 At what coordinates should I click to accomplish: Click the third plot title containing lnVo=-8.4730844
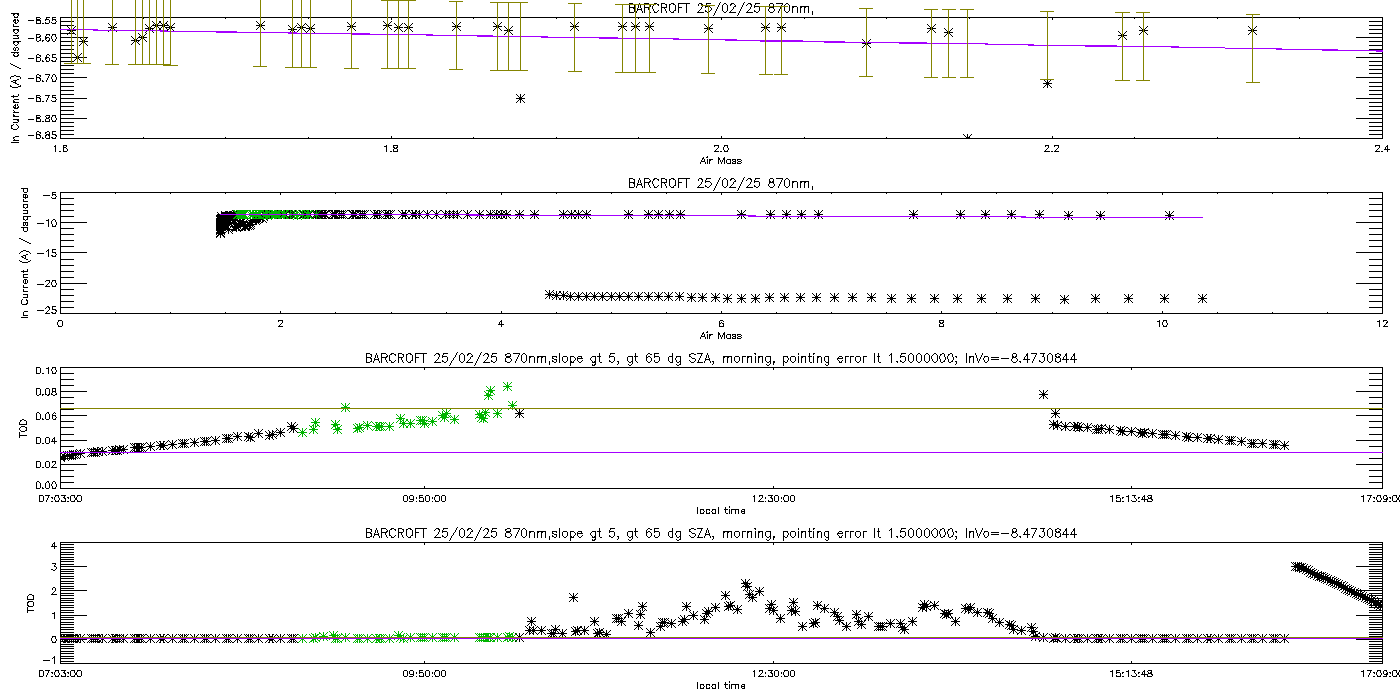pyautogui.click(x=720, y=357)
